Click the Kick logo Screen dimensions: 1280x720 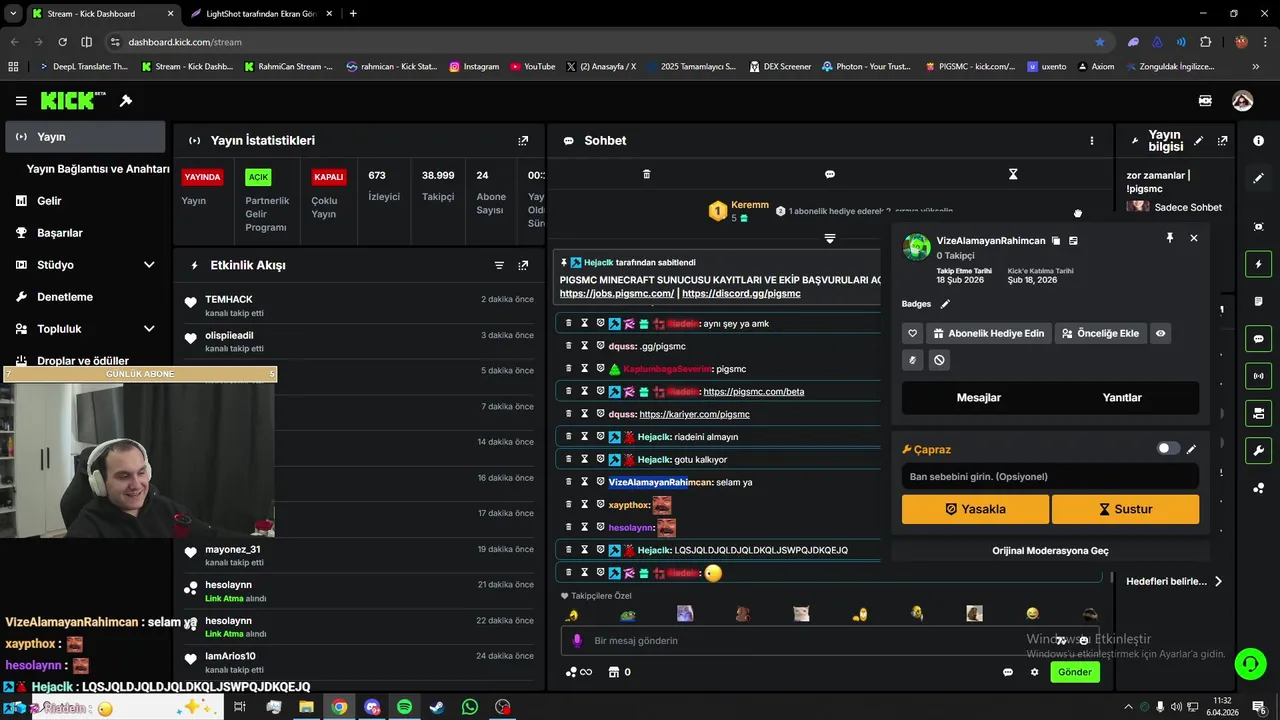click(73, 101)
